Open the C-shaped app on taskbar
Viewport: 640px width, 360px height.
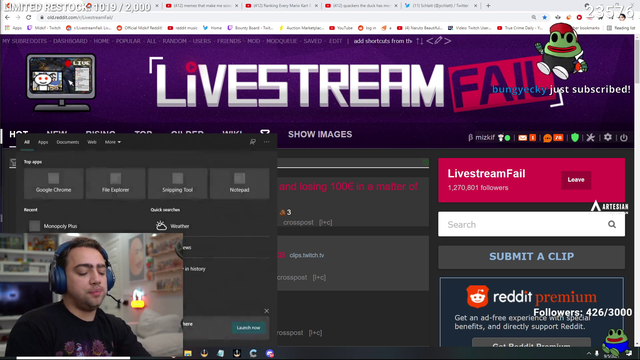(253, 353)
